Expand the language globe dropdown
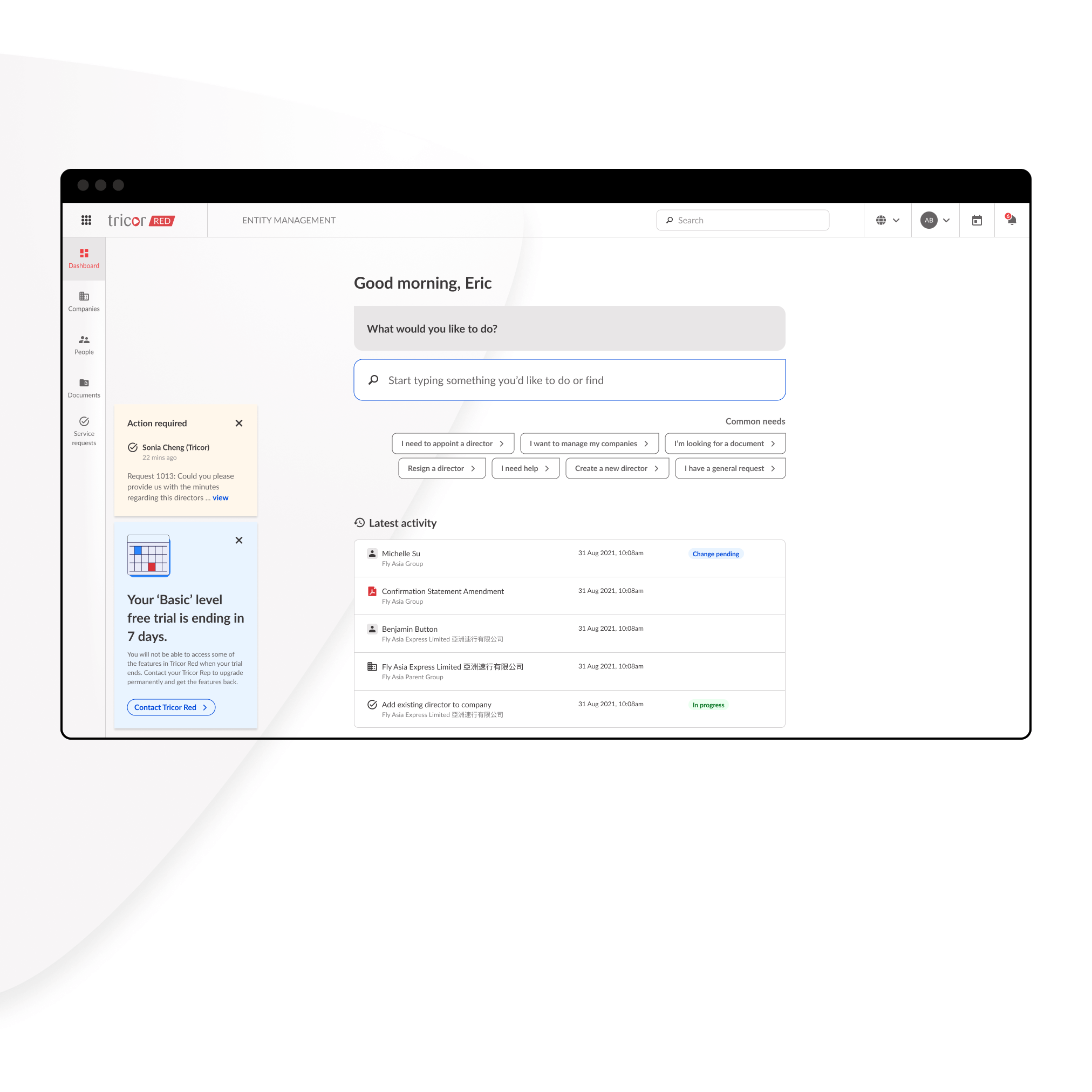 [888, 220]
